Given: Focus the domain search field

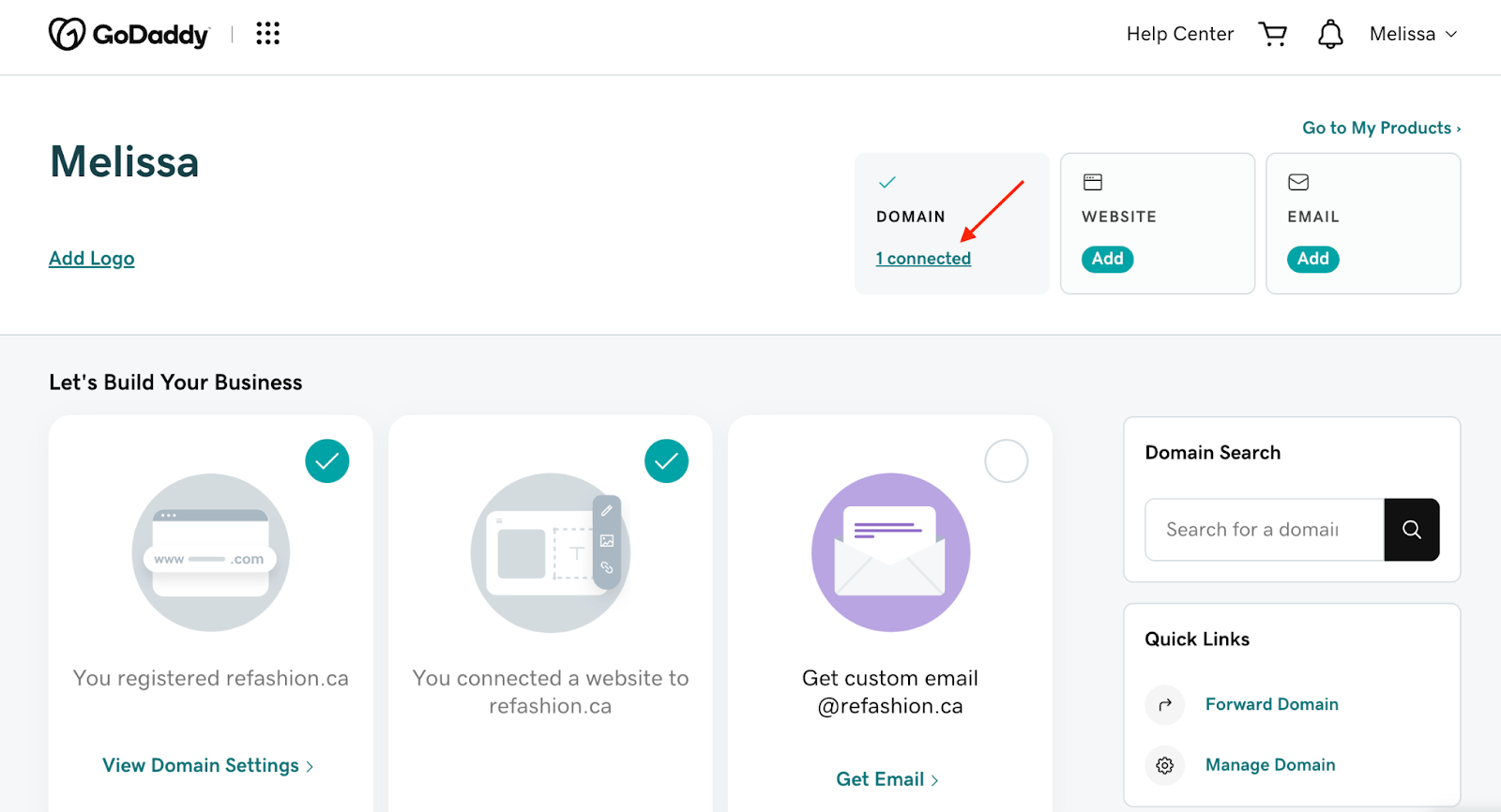Looking at the screenshot, I should pyautogui.click(x=1265, y=530).
